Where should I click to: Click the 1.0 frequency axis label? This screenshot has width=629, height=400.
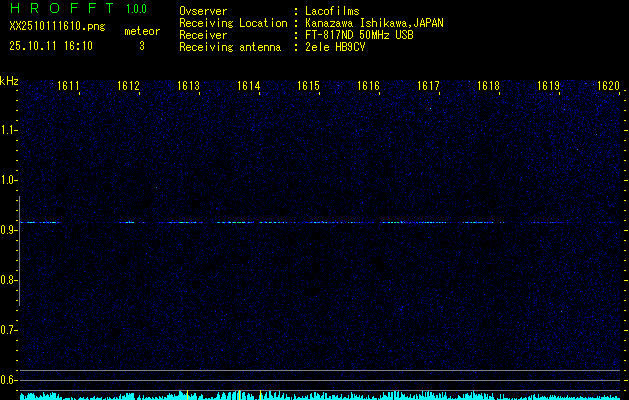(x=9, y=180)
